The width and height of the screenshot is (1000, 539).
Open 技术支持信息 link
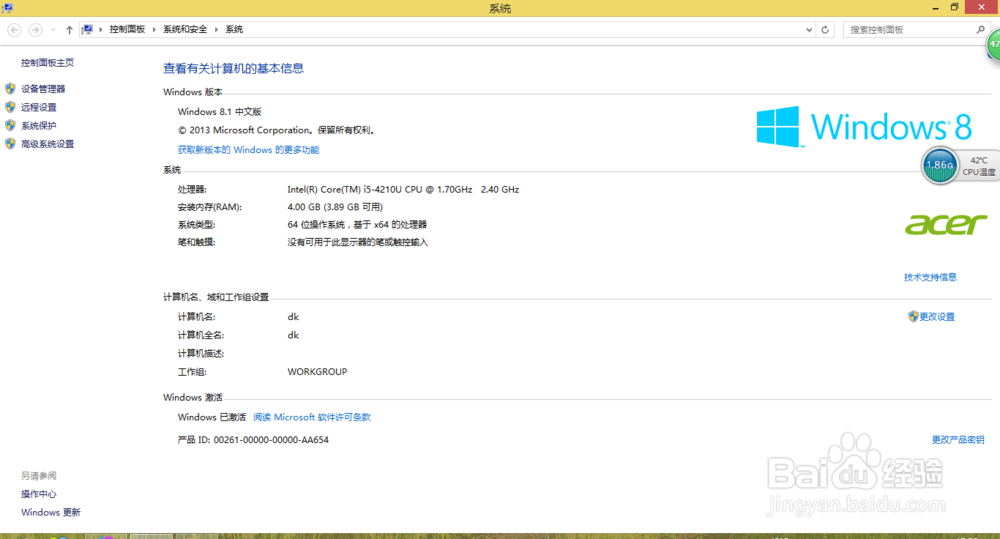(930, 277)
